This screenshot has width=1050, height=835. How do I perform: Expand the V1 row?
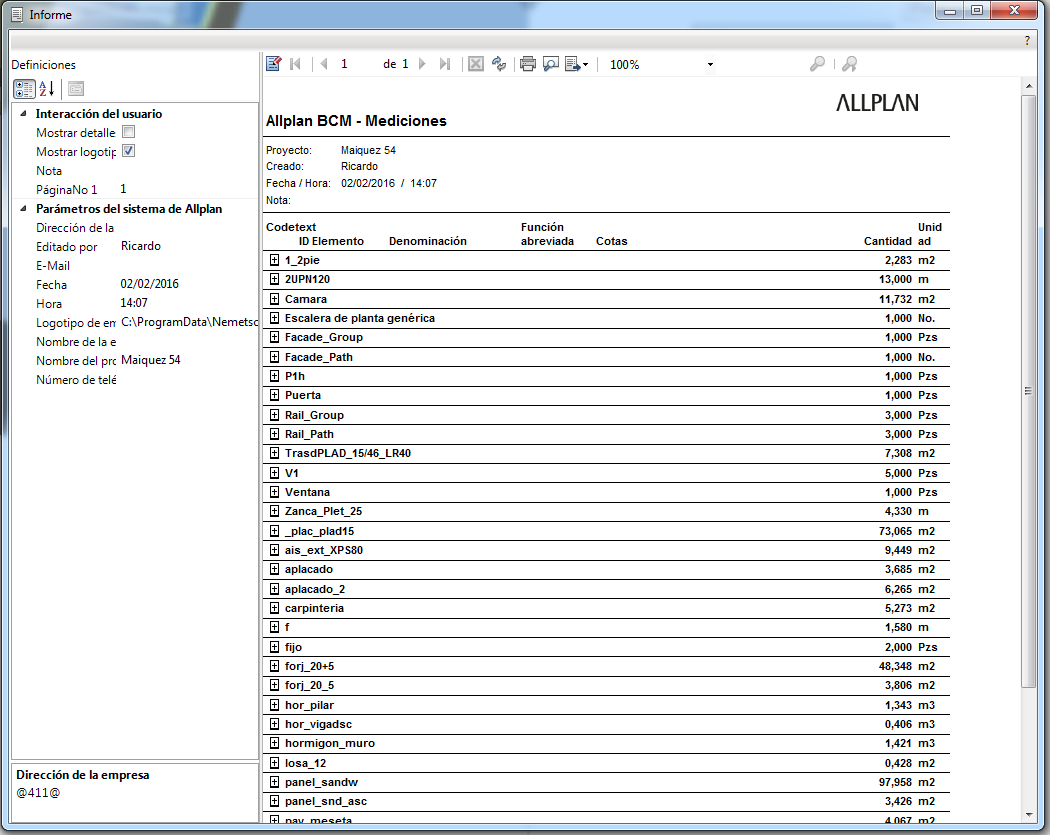click(x=274, y=473)
